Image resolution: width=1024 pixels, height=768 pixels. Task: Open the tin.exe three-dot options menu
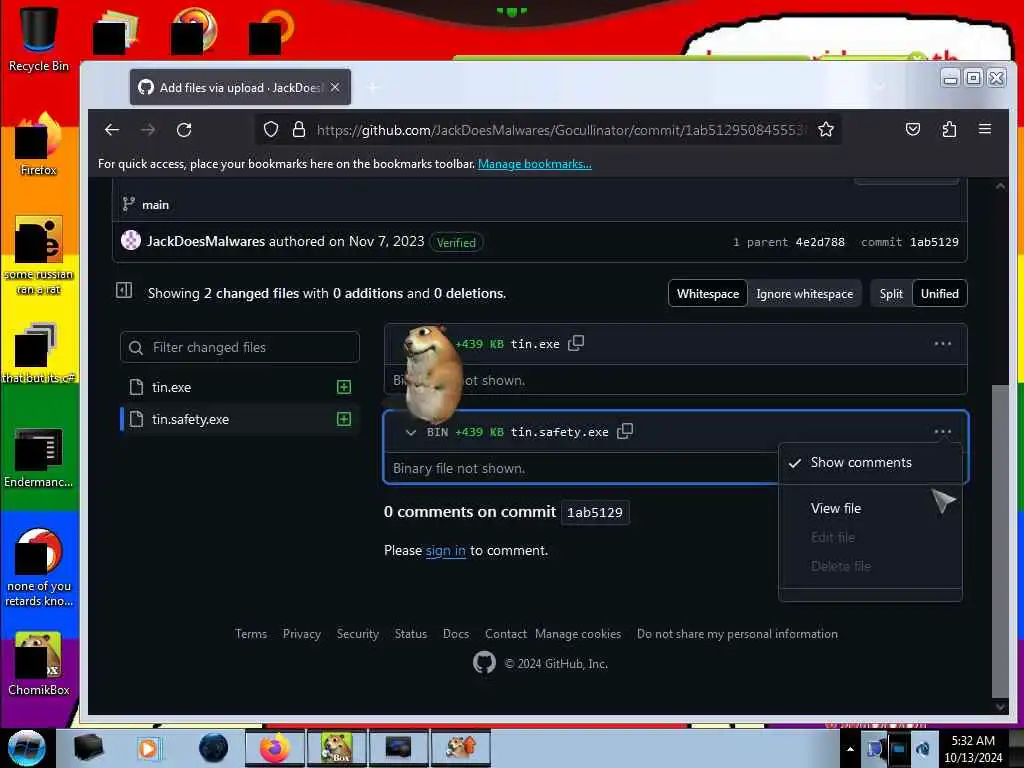point(942,344)
